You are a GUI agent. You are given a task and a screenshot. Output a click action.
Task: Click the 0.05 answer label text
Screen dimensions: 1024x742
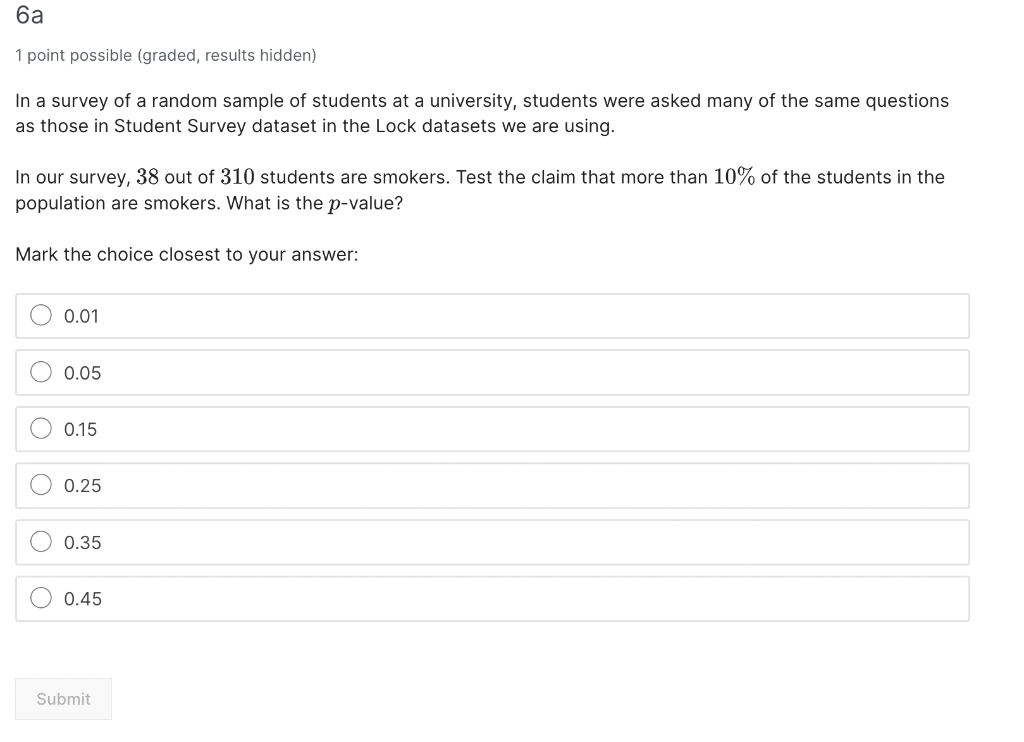click(82, 373)
